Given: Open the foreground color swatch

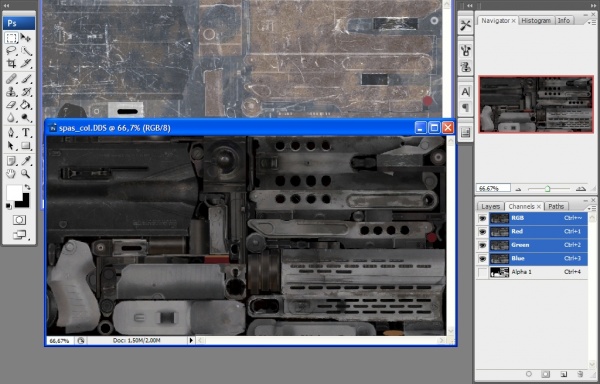Looking at the screenshot, I should pyautogui.click(x=14, y=193).
